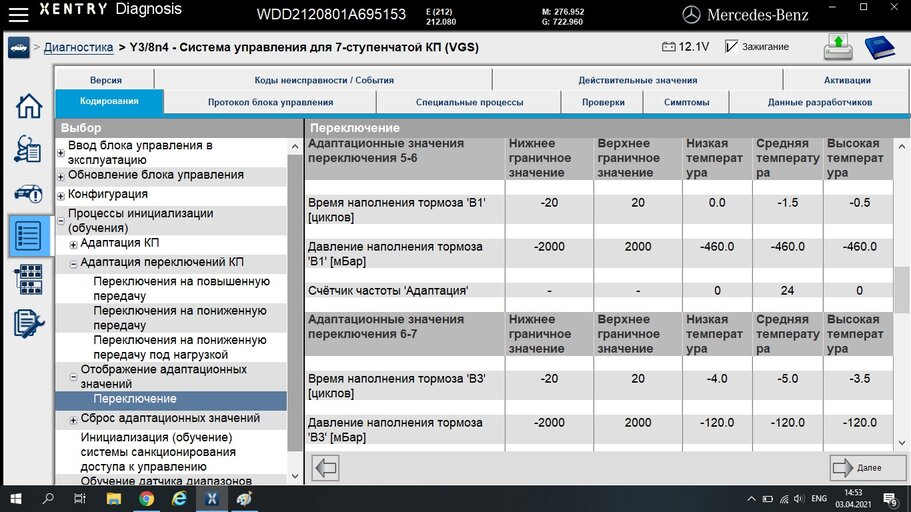Expand the Адаптация КП node
This screenshot has height=512, width=911.
coord(73,245)
